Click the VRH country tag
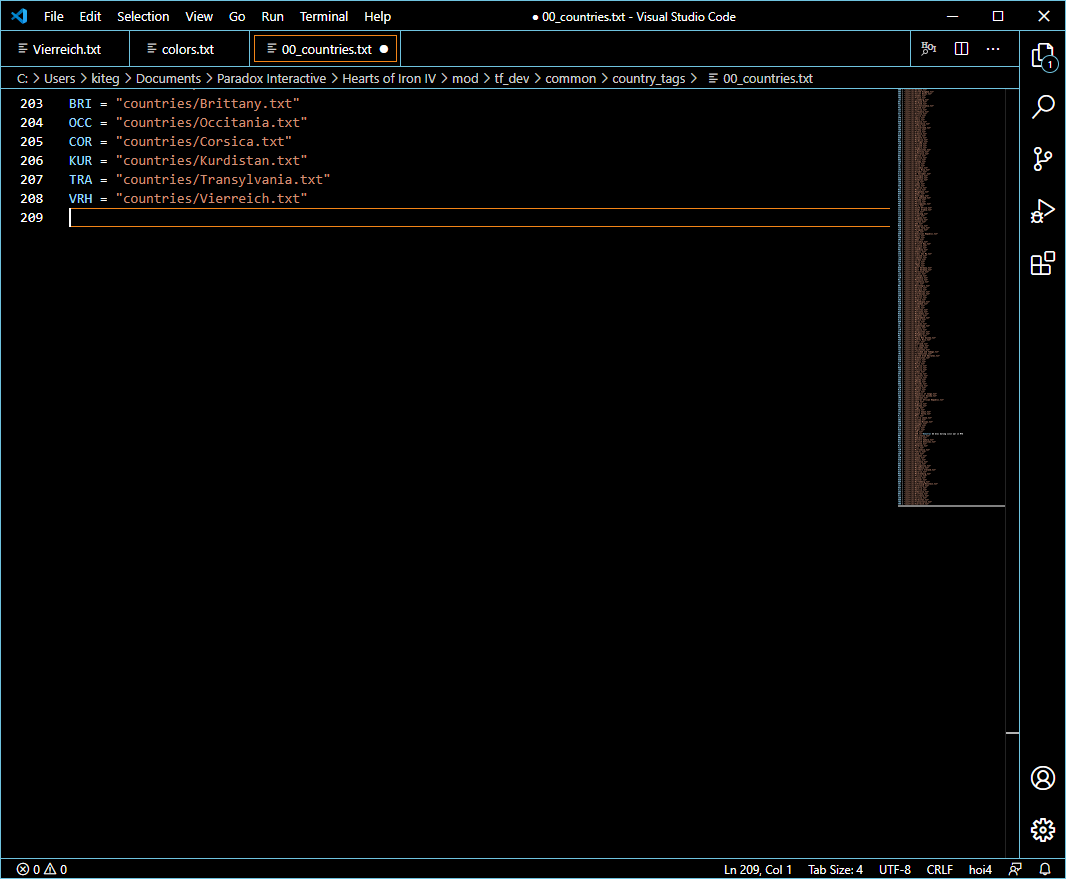Screen dimensions: 1066x879 [x=80, y=199]
